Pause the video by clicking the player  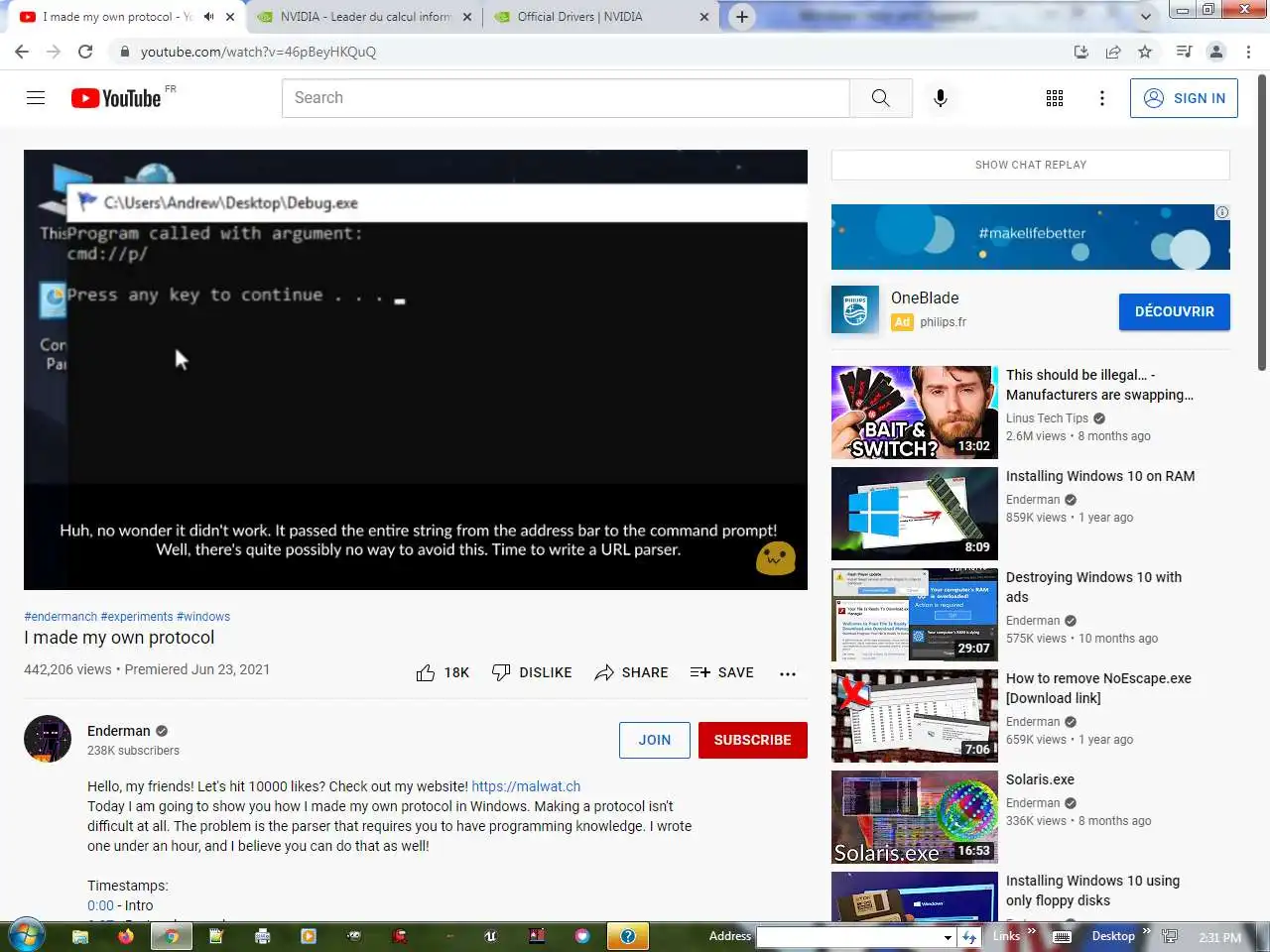[416, 370]
